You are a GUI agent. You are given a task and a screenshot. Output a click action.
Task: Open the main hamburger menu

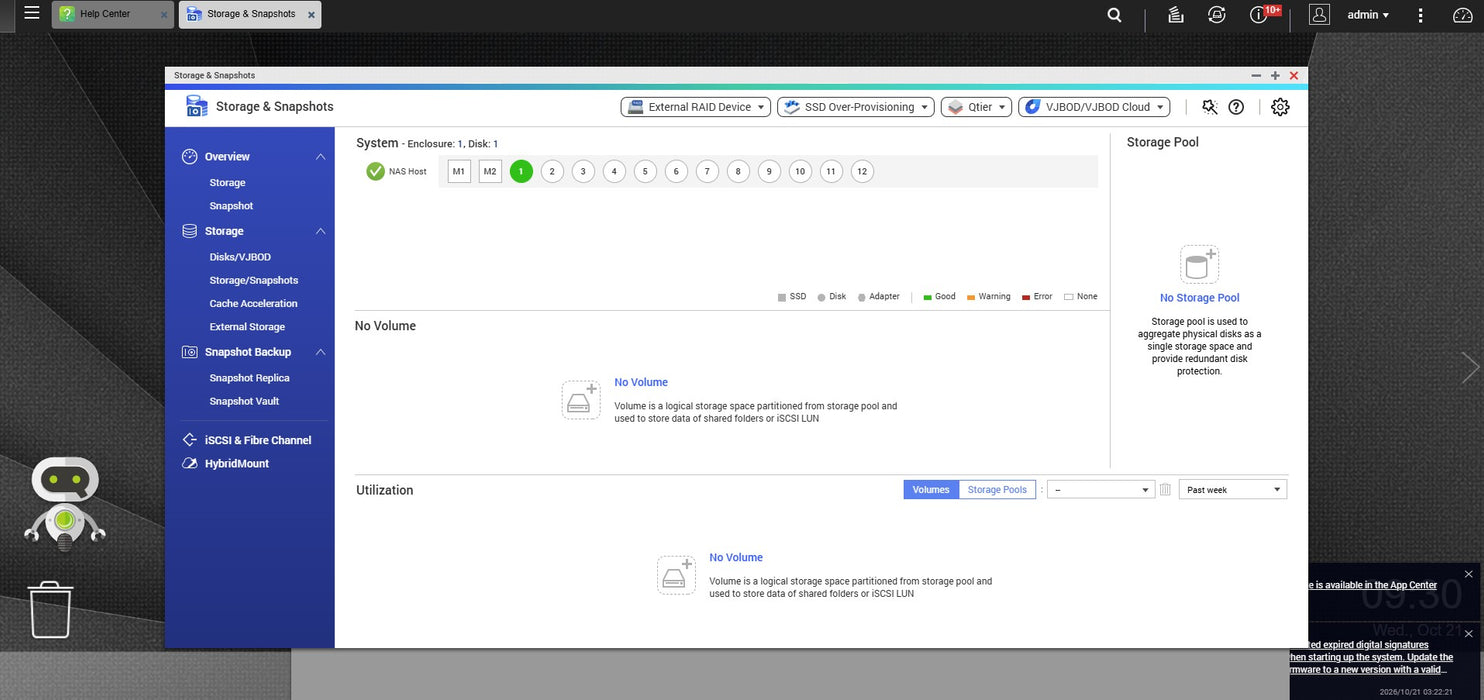(x=32, y=14)
